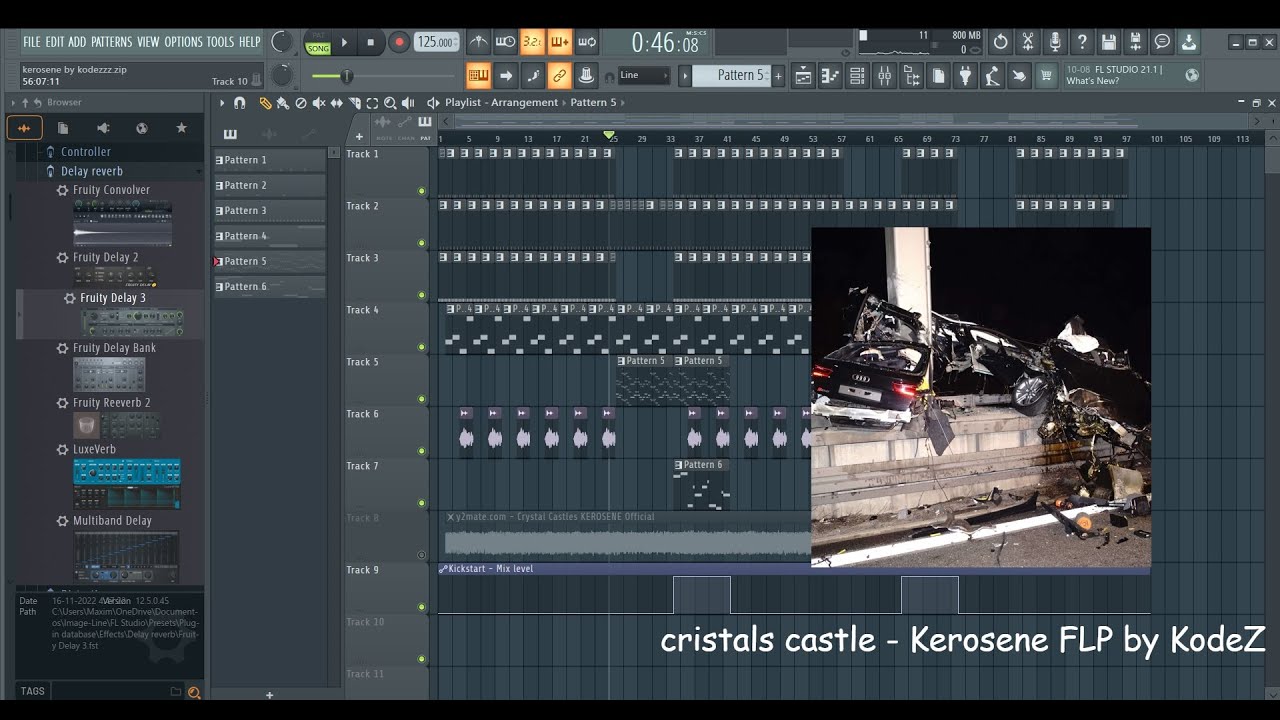Adjust the main pitch knob
Screen dimensions: 1280x720
click(283, 75)
